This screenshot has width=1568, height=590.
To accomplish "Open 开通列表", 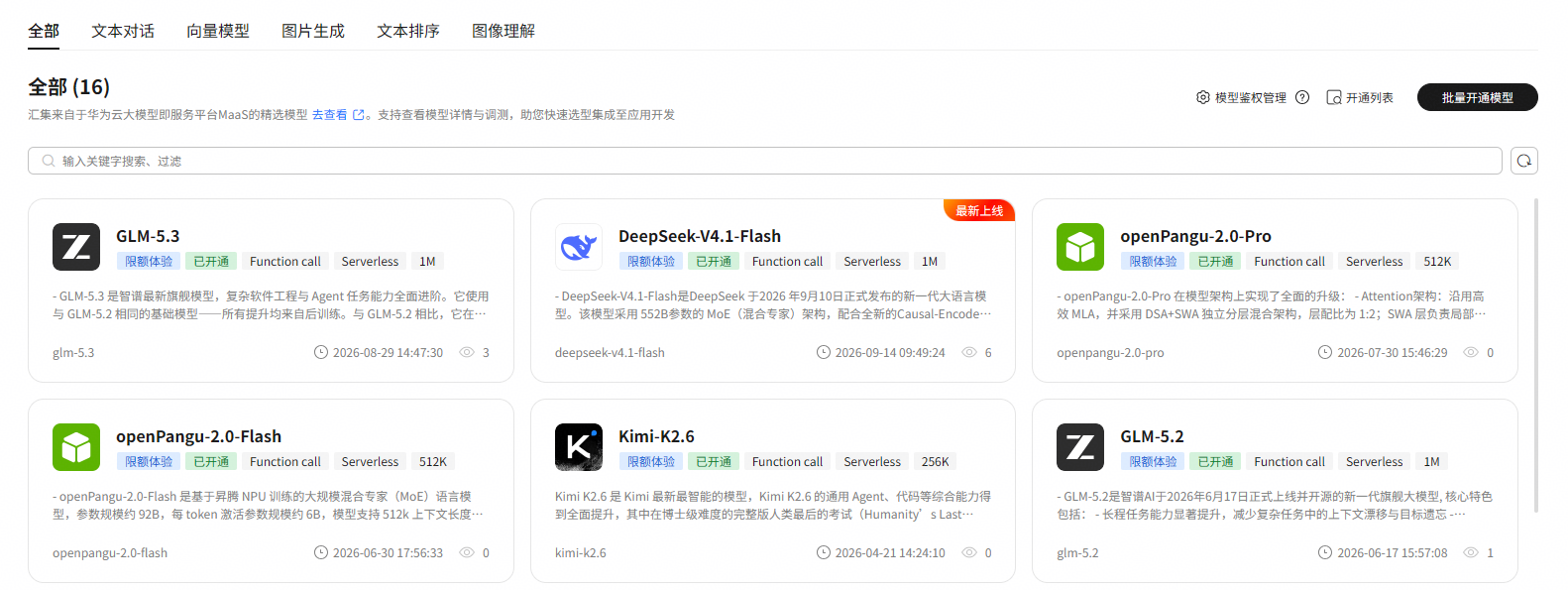I will [x=1370, y=97].
